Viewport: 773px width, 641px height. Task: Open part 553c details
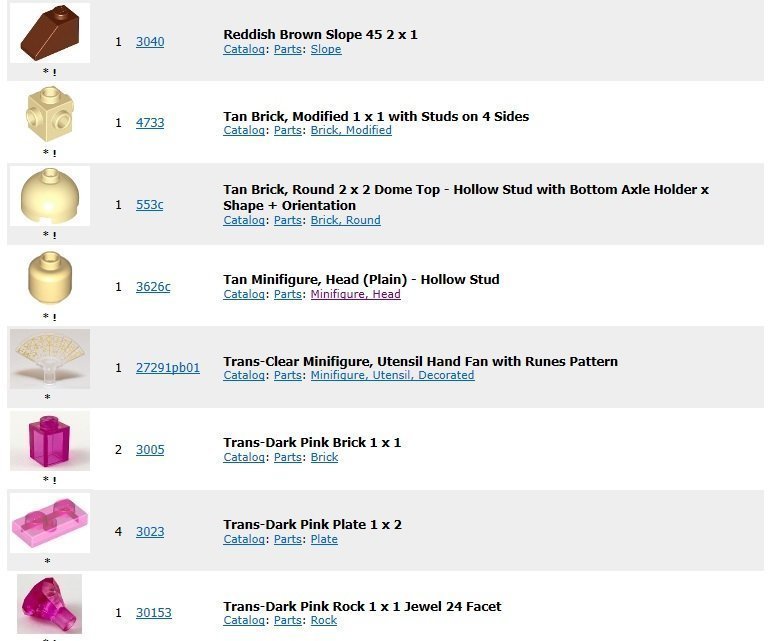149,204
